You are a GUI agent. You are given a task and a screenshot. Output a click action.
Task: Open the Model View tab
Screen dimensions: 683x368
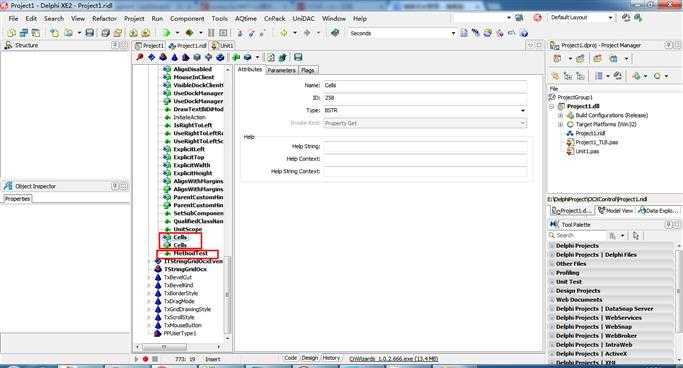pyautogui.click(x=615, y=210)
